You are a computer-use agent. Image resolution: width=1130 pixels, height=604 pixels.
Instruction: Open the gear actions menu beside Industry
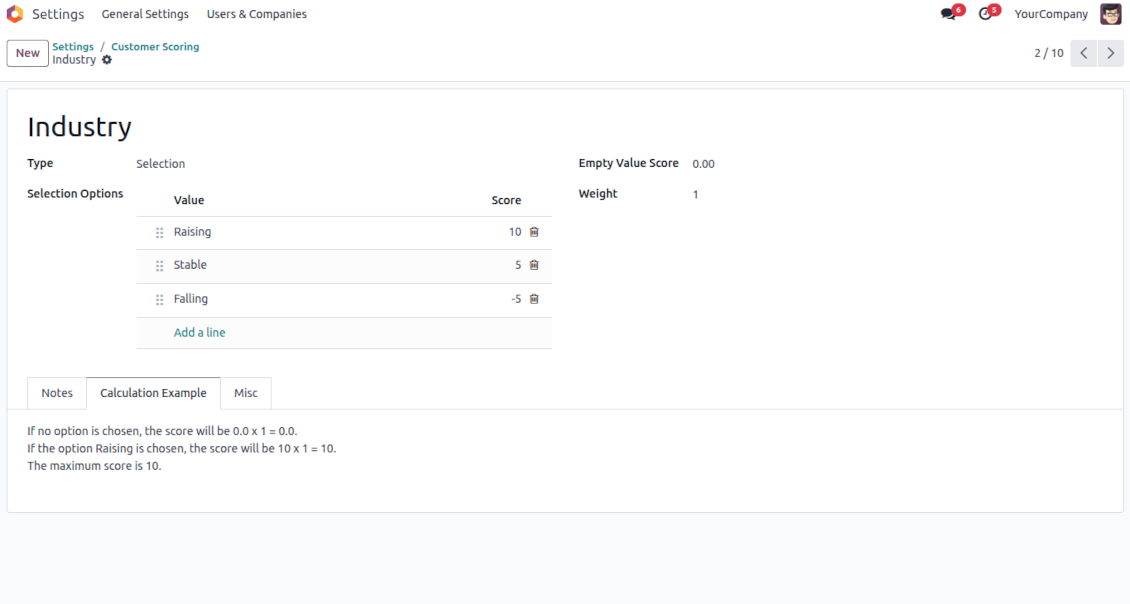click(x=107, y=60)
